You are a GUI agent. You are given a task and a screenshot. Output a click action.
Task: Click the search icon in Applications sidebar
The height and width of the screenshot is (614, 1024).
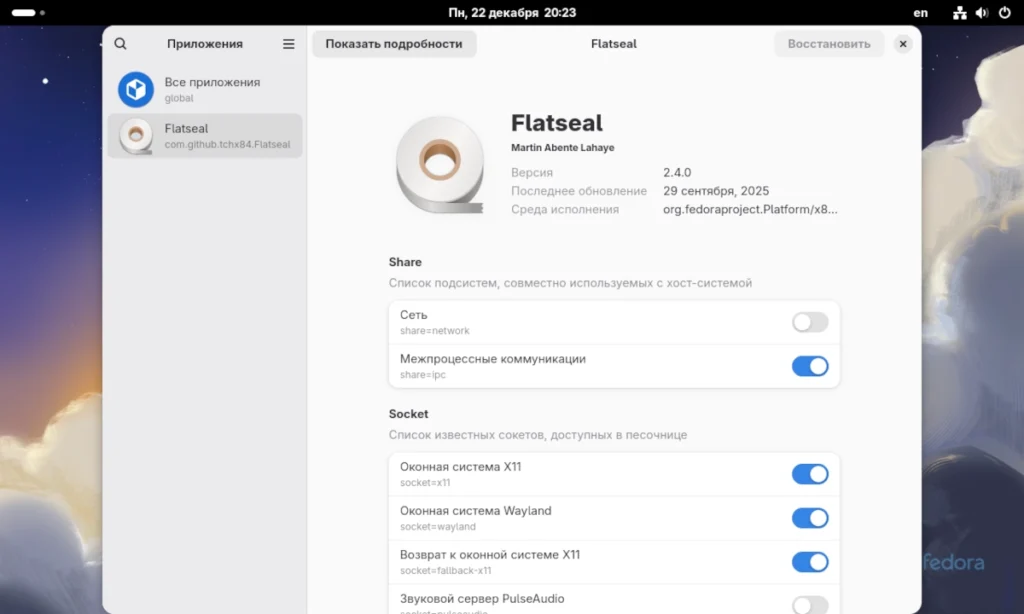point(120,44)
